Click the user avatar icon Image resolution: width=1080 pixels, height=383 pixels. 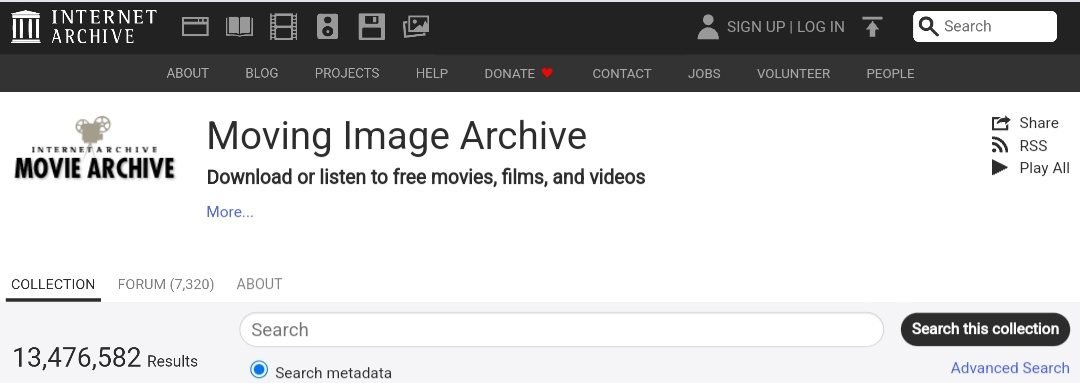(x=707, y=27)
